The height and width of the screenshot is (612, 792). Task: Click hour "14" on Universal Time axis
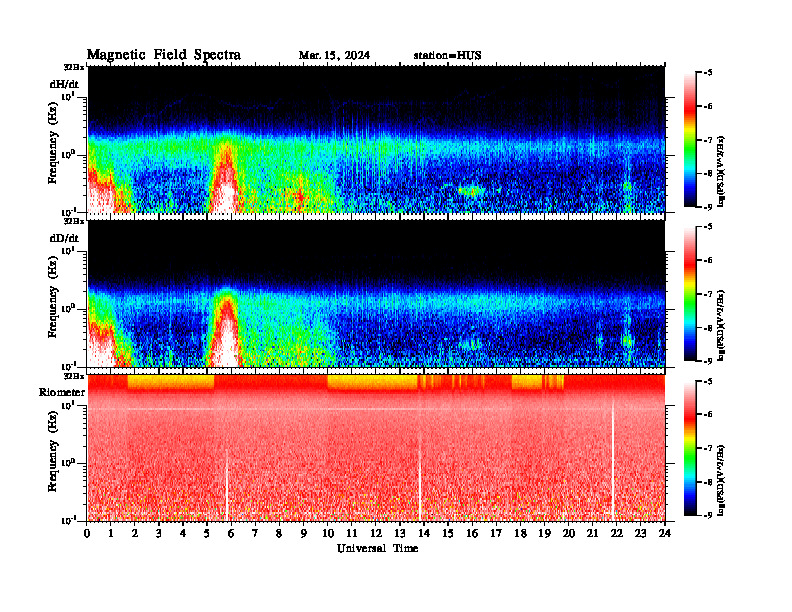pyautogui.click(x=424, y=534)
